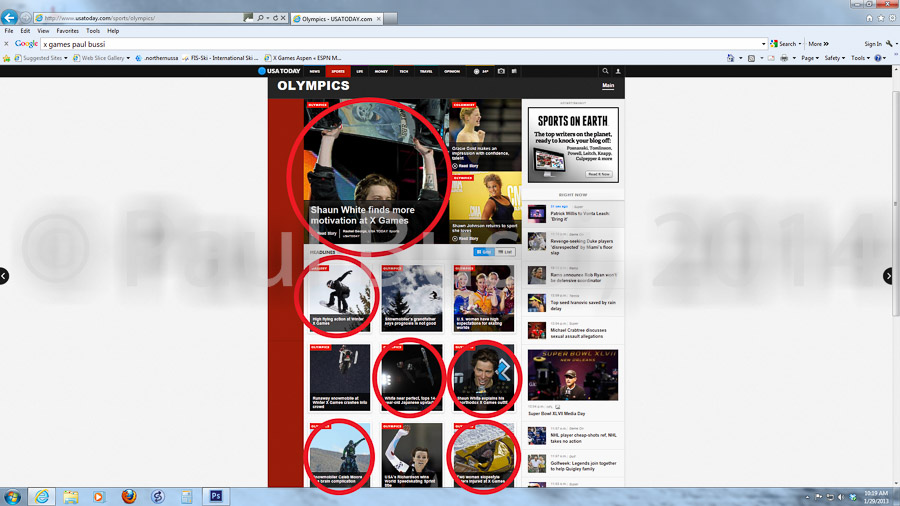900x506 pixels.
Task: Click the Print icon in command bar
Action: [784, 58]
